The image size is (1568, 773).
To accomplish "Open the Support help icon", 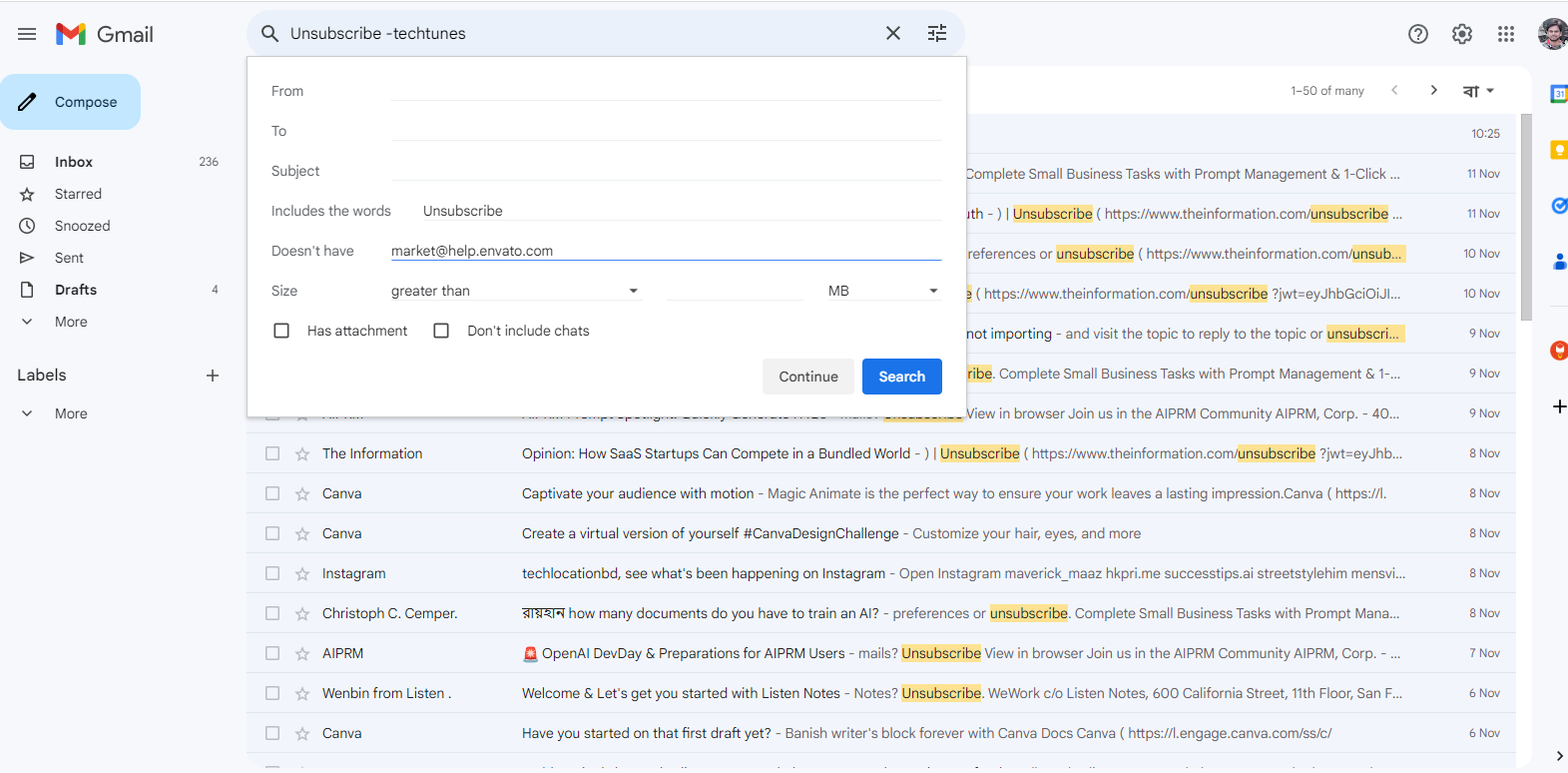I will (1417, 34).
